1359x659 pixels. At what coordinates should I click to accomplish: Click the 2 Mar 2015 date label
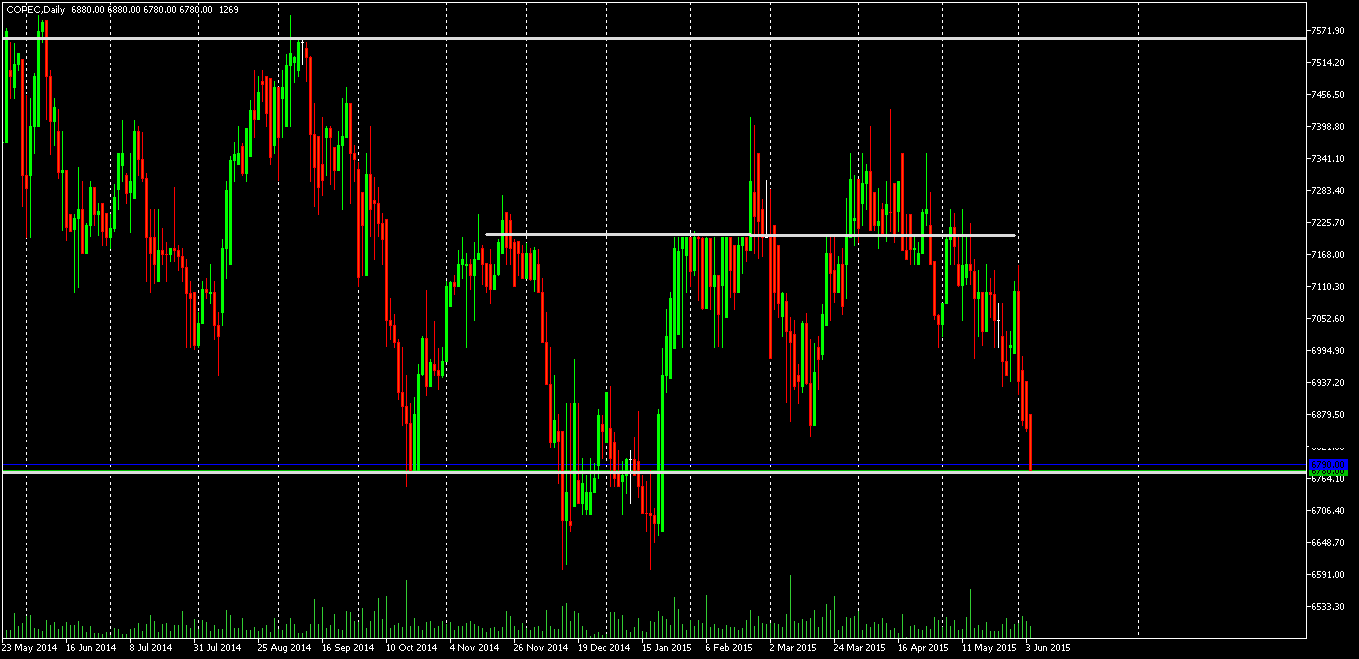pos(792,648)
